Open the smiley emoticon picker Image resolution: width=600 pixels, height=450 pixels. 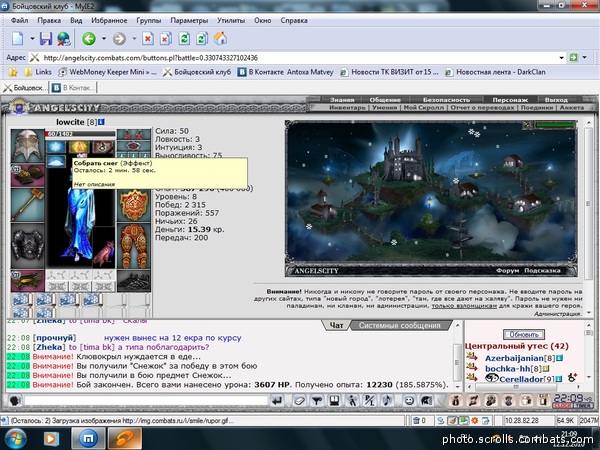point(409,401)
